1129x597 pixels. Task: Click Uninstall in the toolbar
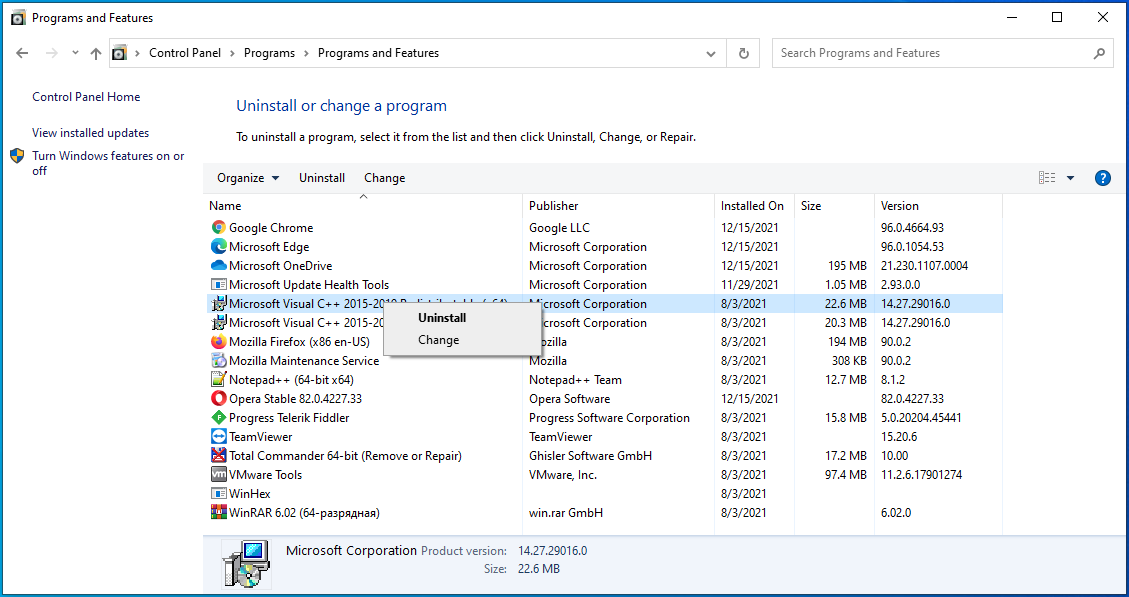tap(322, 178)
